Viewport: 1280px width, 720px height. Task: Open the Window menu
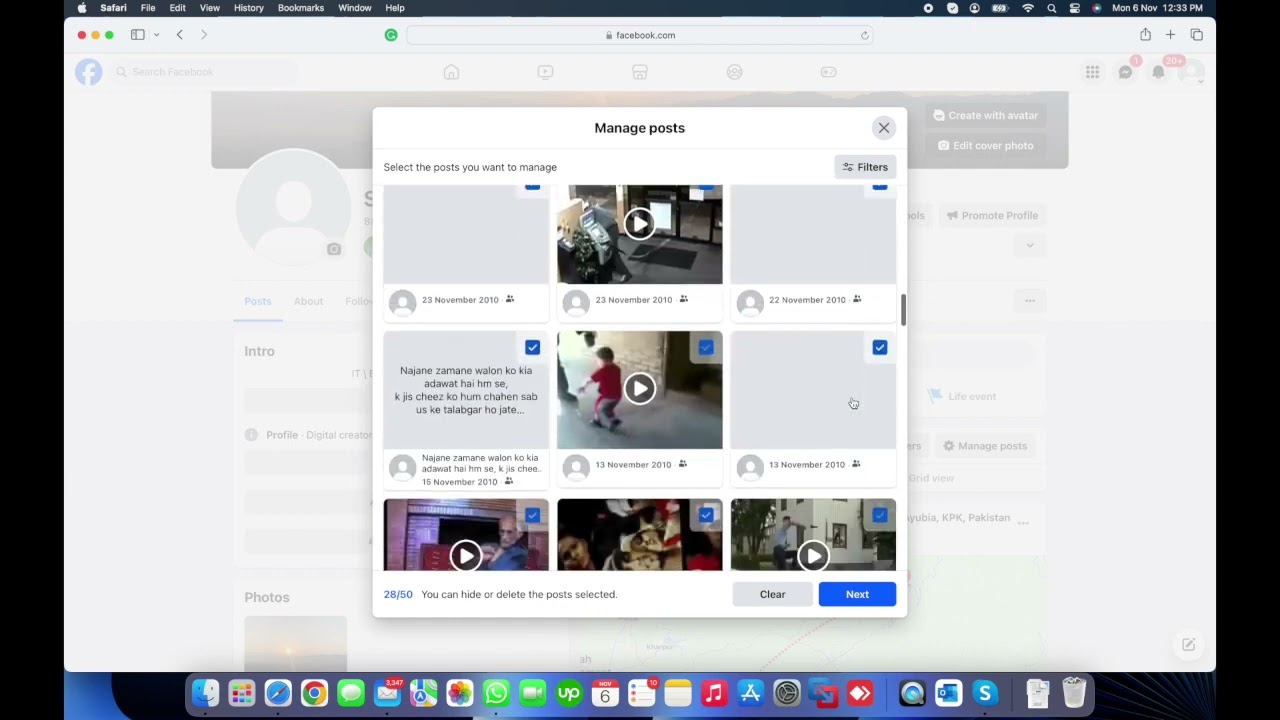point(355,8)
